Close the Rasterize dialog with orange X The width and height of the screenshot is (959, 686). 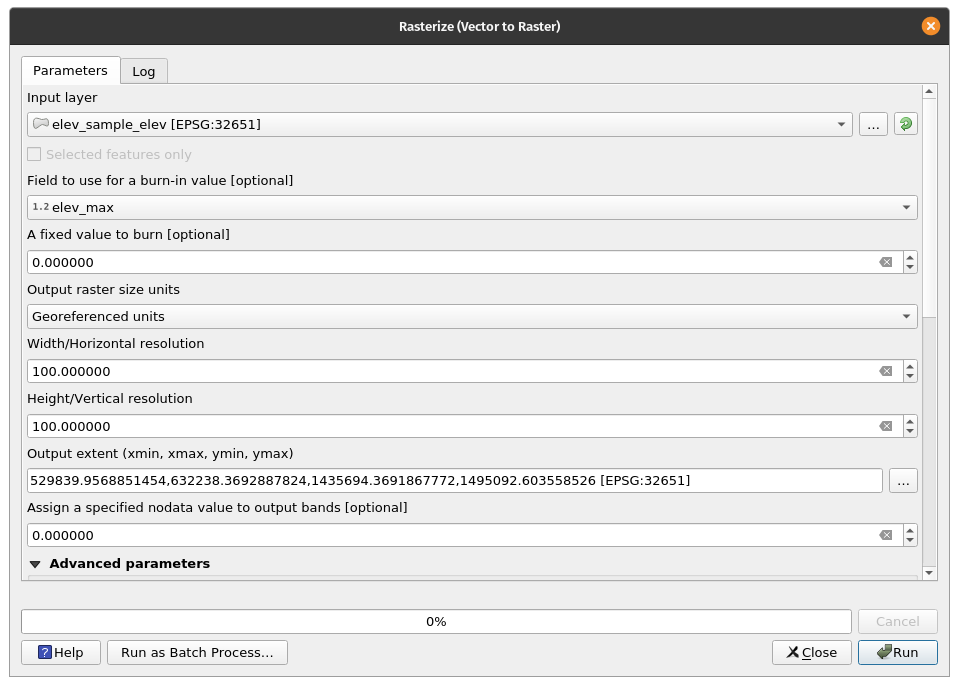coord(930,26)
